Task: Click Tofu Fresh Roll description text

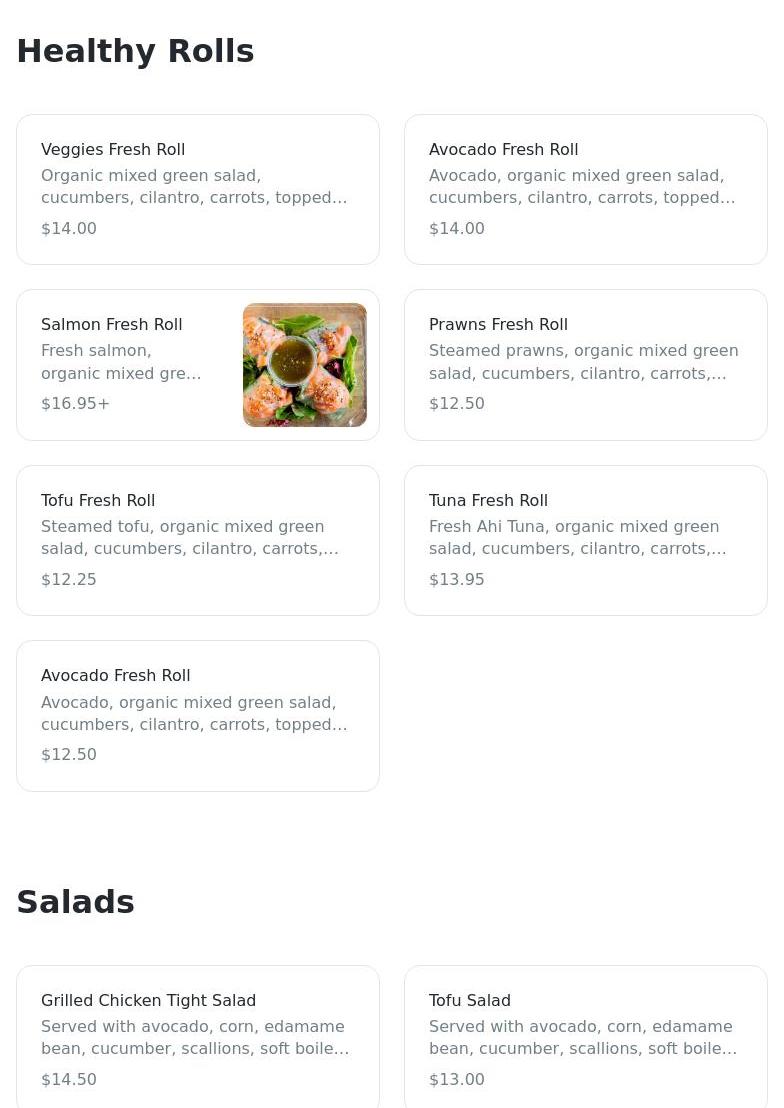Action: [x=190, y=538]
